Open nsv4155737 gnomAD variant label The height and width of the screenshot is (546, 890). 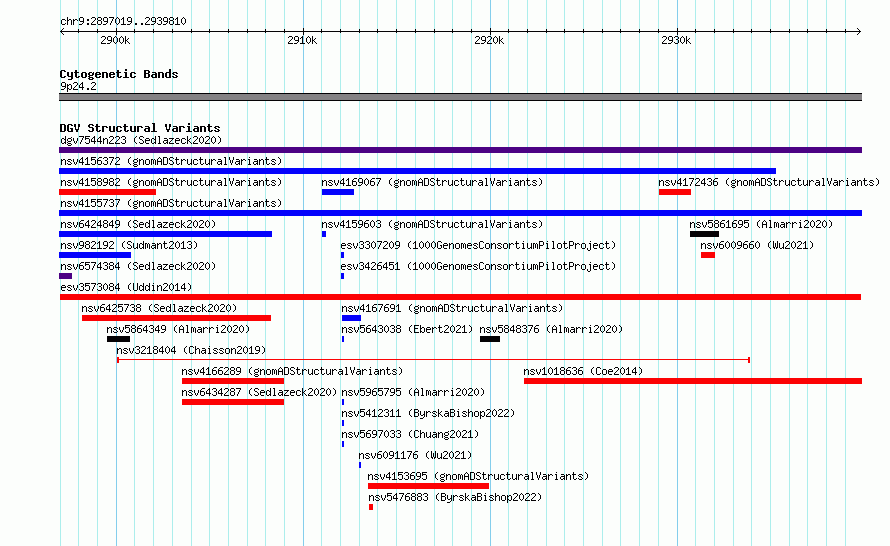tap(171, 203)
